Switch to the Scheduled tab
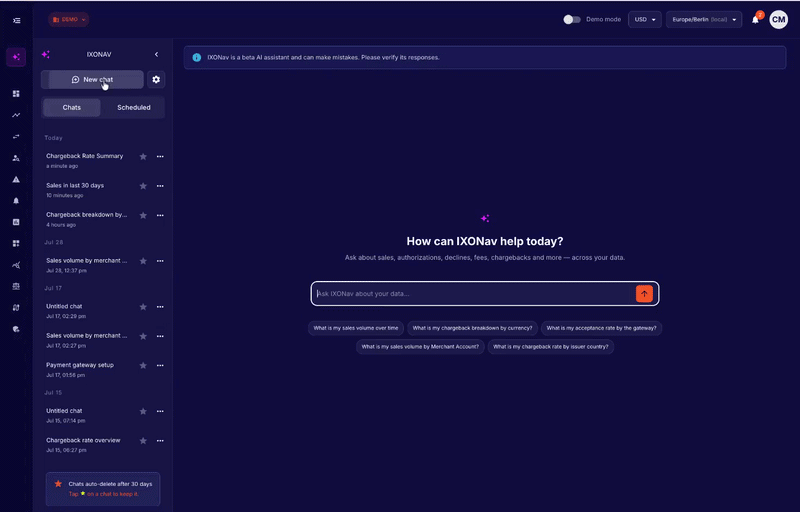The image size is (800, 512). (x=134, y=108)
